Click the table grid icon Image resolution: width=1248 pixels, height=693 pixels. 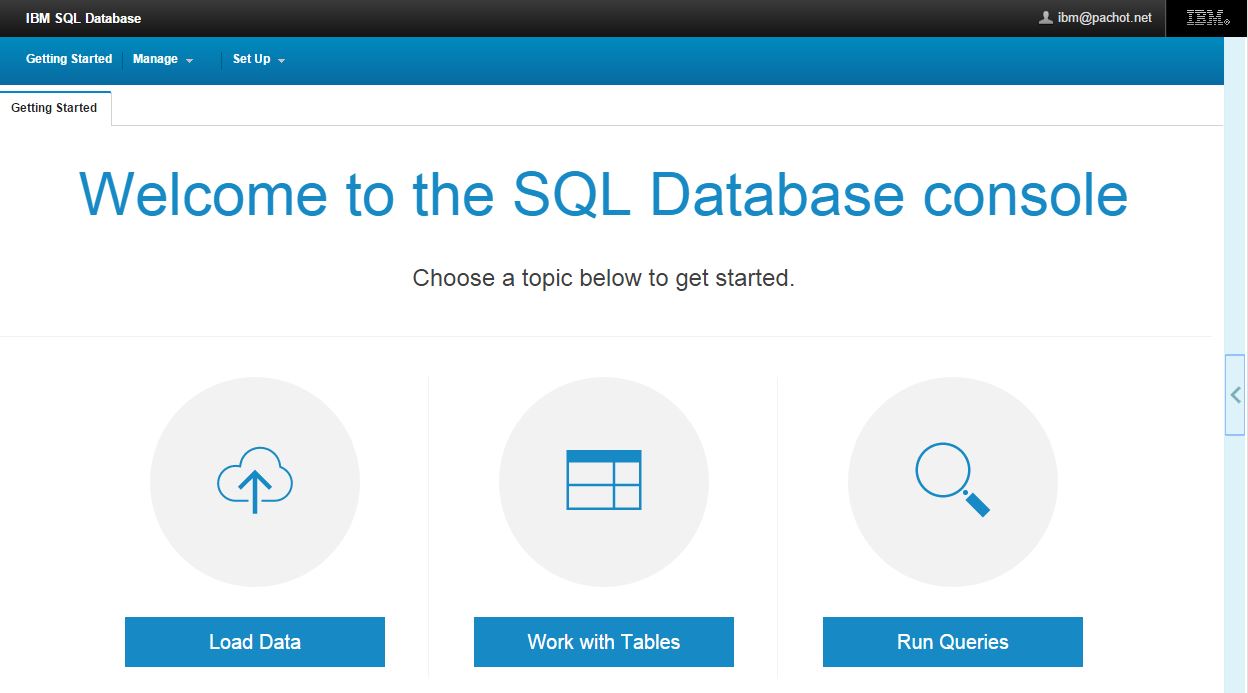[x=604, y=480]
